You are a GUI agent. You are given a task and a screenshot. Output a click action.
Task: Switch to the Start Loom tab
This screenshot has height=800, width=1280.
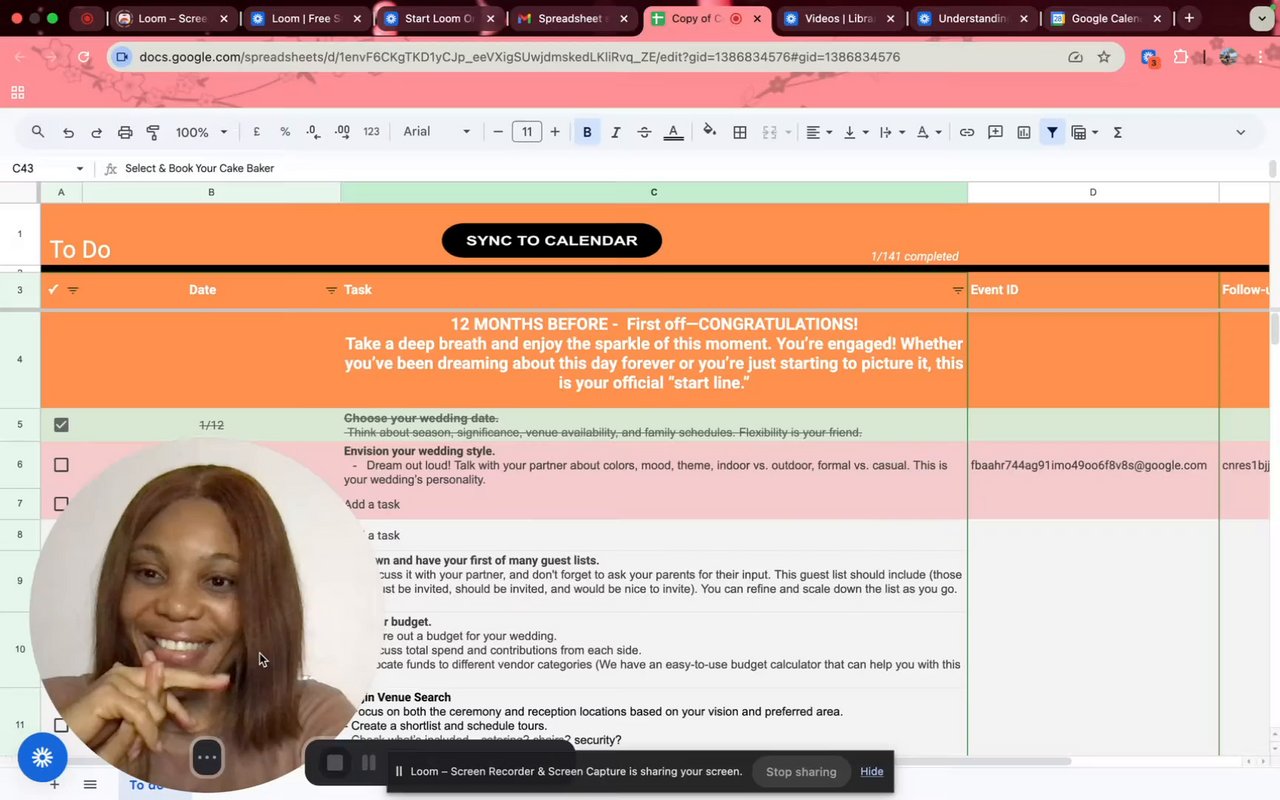click(x=439, y=18)
